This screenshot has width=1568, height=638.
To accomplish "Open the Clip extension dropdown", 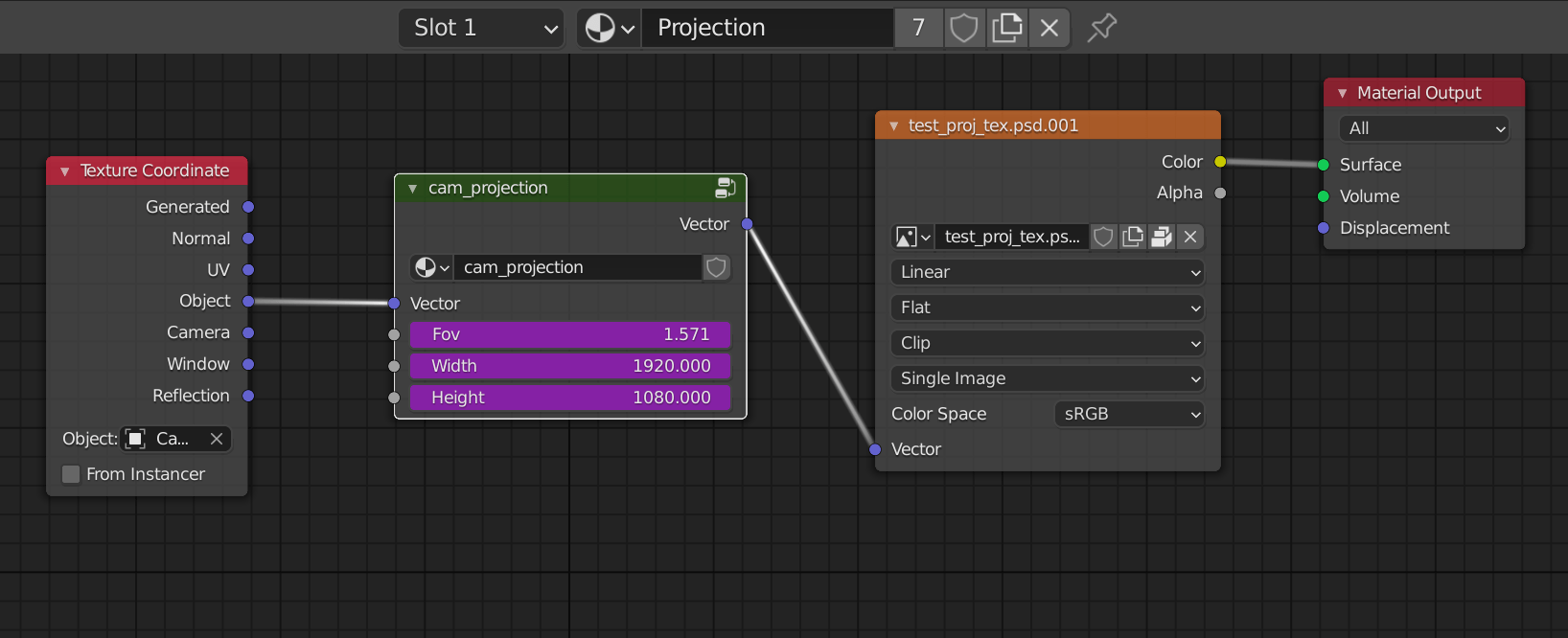I will pos(1048,343).
